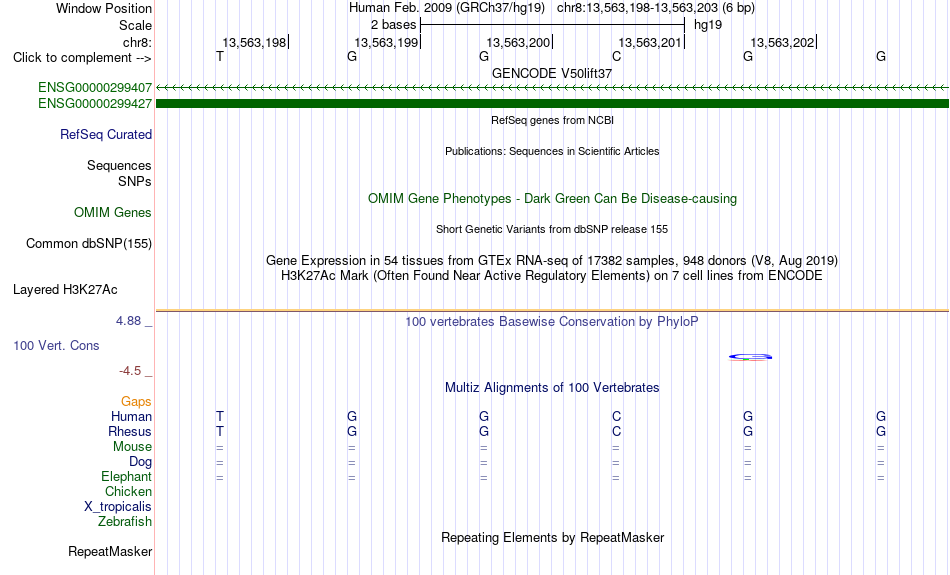Click the ENSG00000299407 intron arrow line

pyautogui.click(x=552, y=88)
